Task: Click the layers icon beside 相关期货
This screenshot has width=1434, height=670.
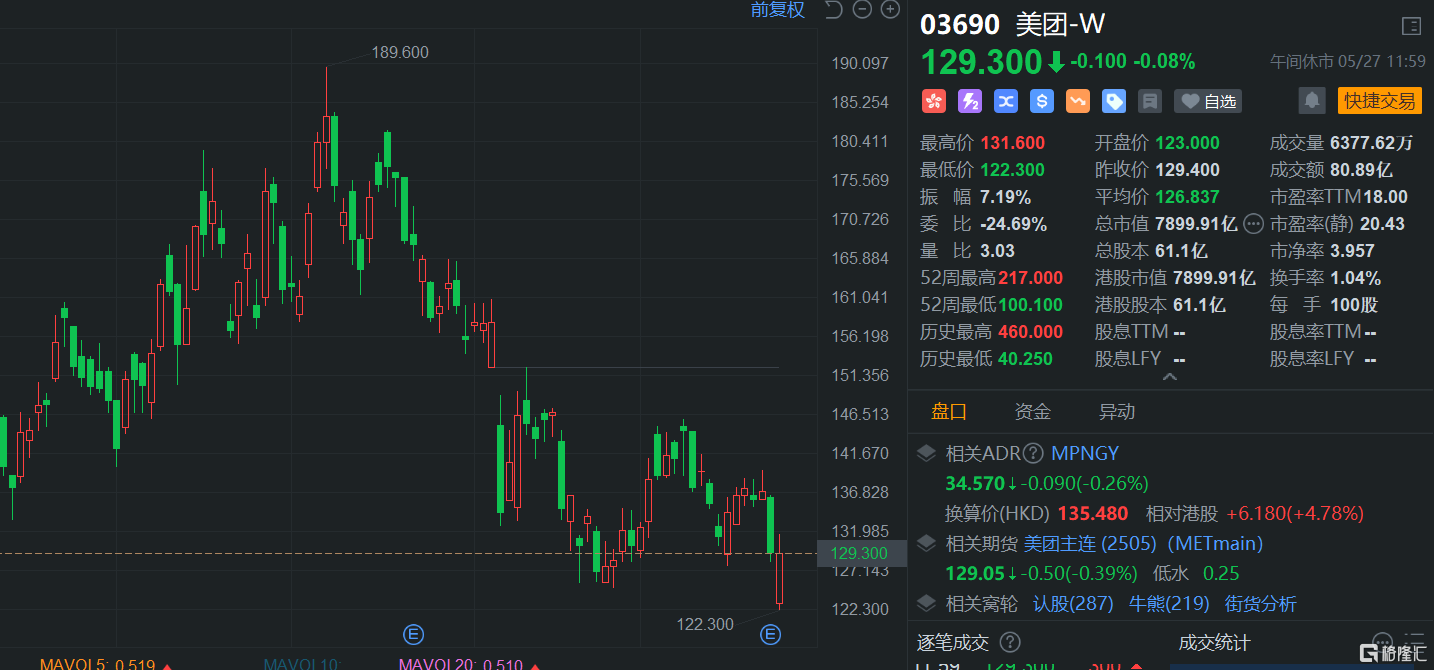Action: (x=927, y=543)
